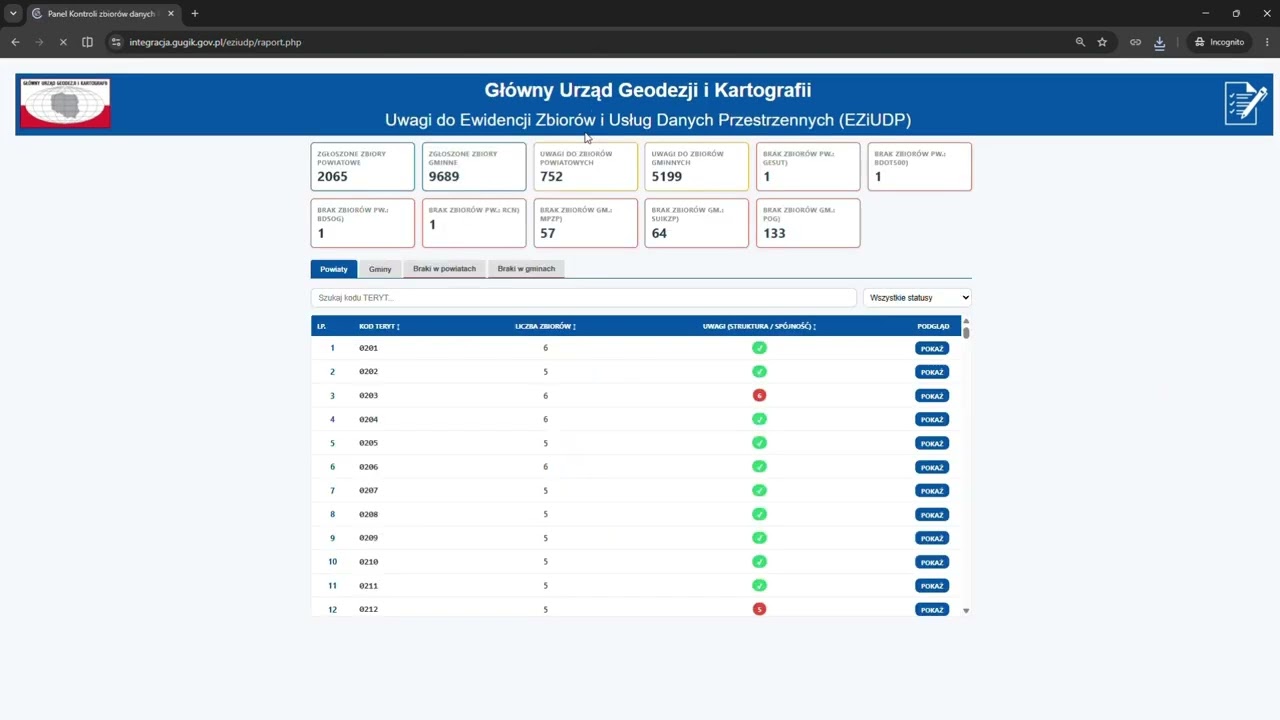The image size is (1280, 720).
Task: Open the browser downloads panel
Action: pyautogui.click(x=1159, y=42)
